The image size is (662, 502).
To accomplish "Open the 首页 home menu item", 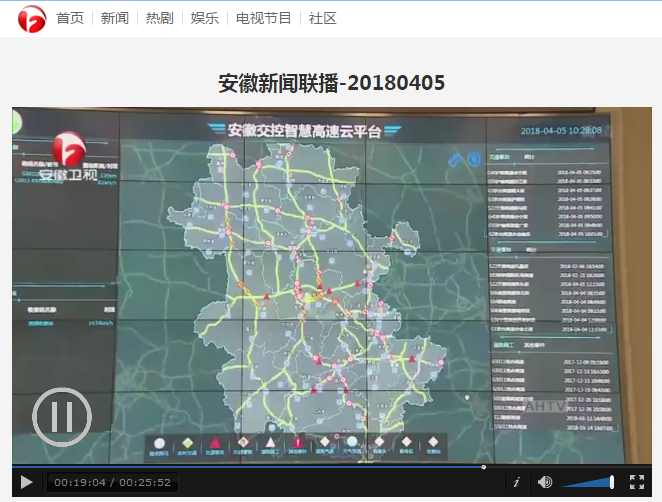I will pyautogui.click(x=70, y=19).
